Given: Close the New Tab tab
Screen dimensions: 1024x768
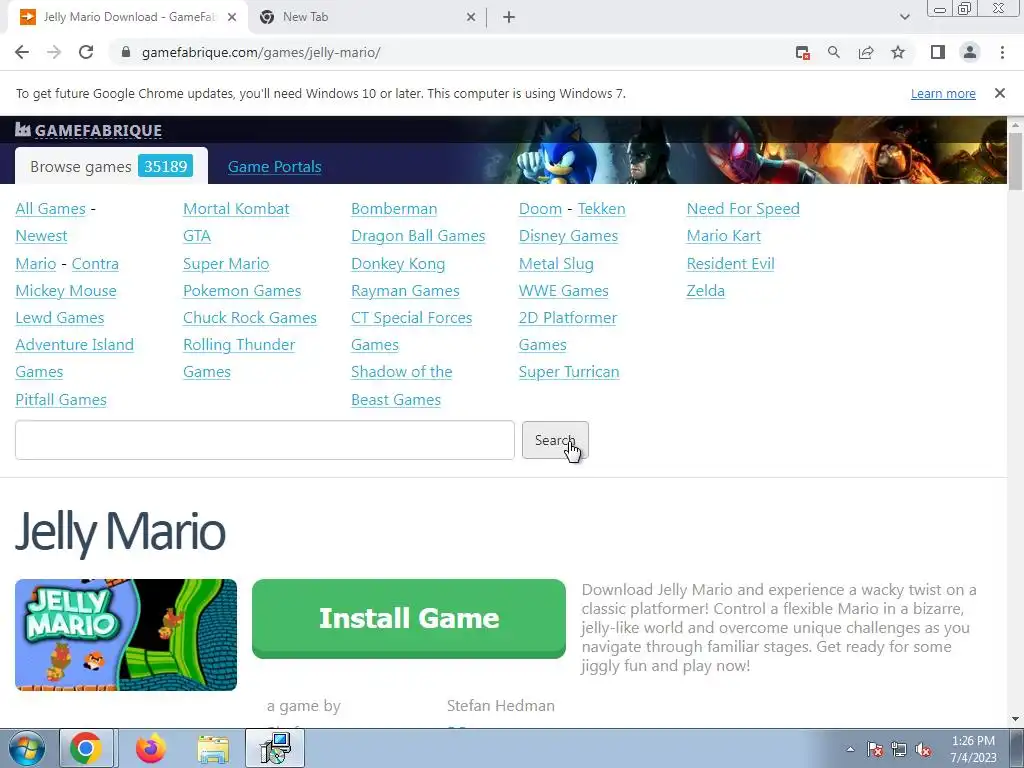Looking at the screenshot, I should tap(471, 17).
